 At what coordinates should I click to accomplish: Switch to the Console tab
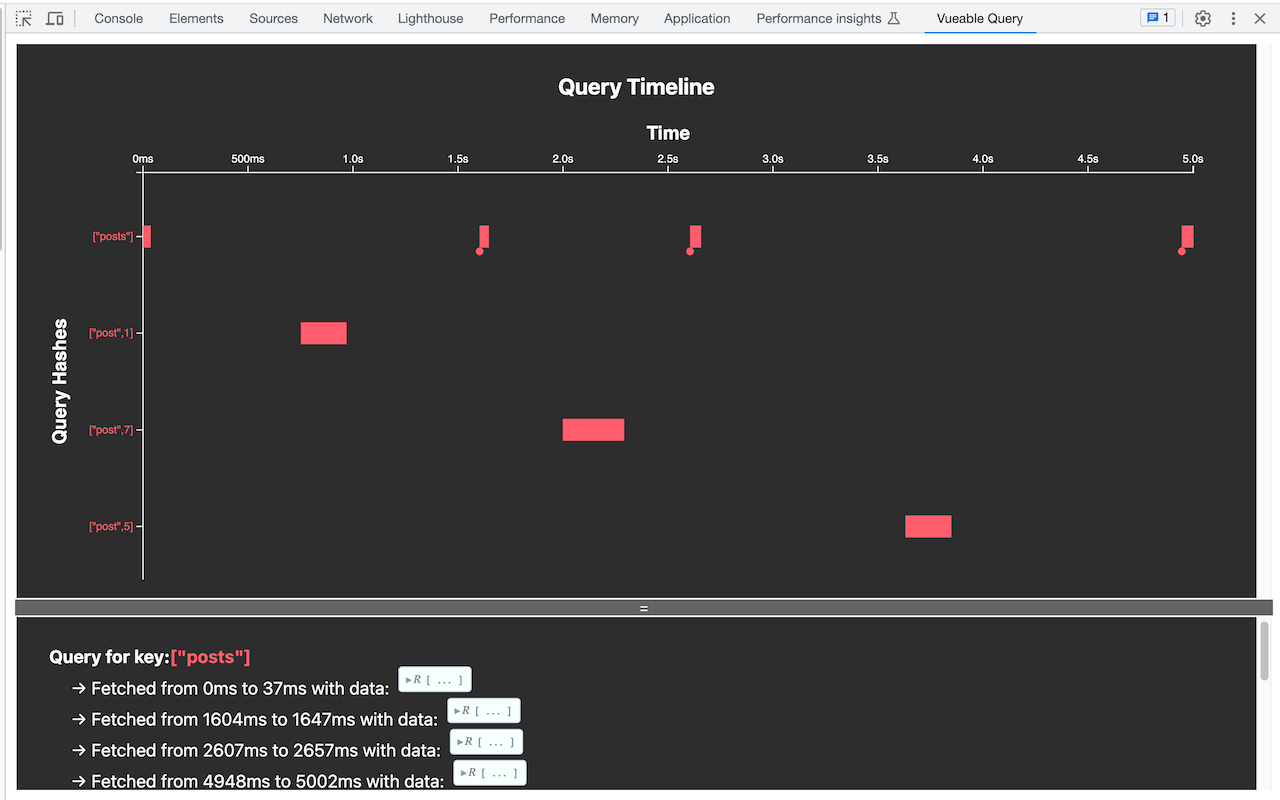tap(118, 18)
